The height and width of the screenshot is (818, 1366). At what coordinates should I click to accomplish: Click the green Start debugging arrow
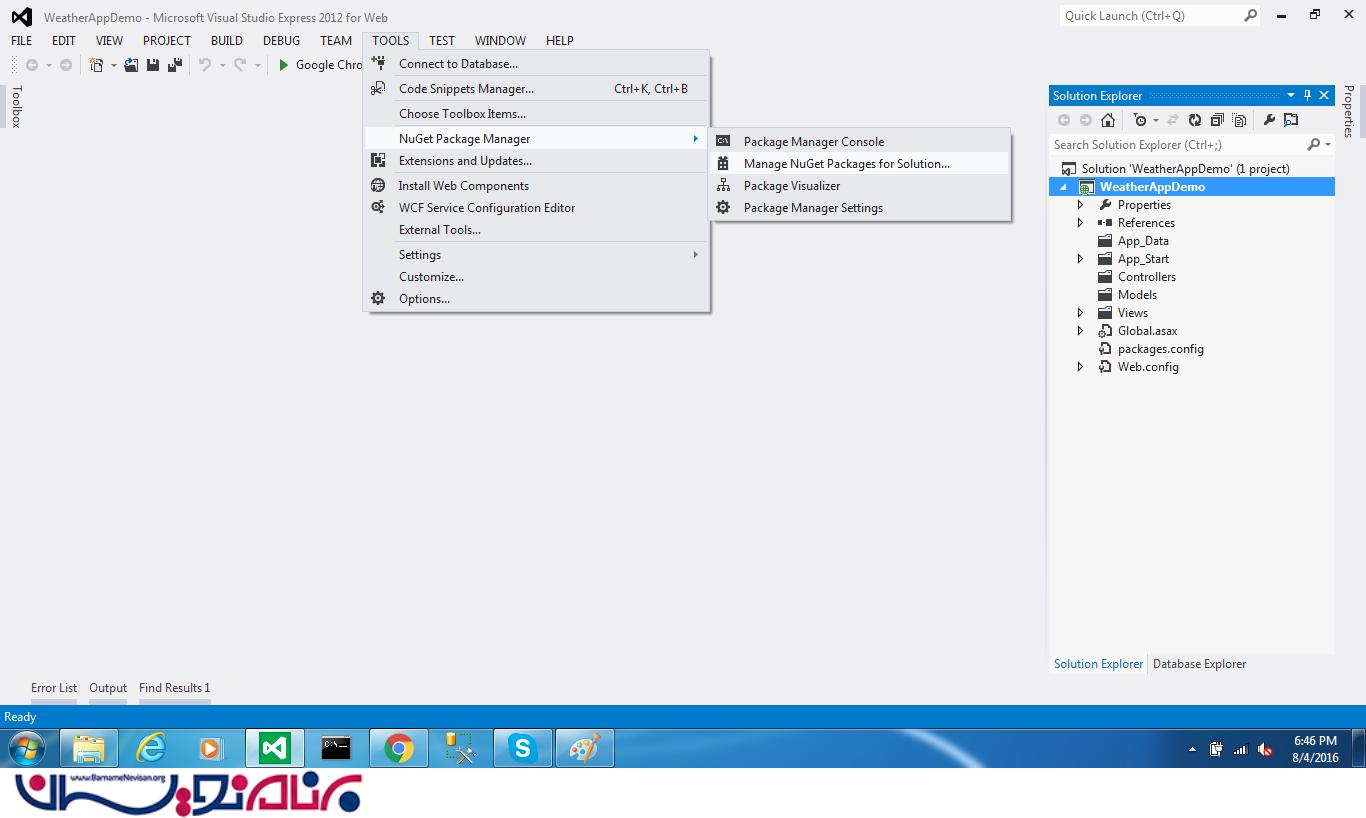284,65
